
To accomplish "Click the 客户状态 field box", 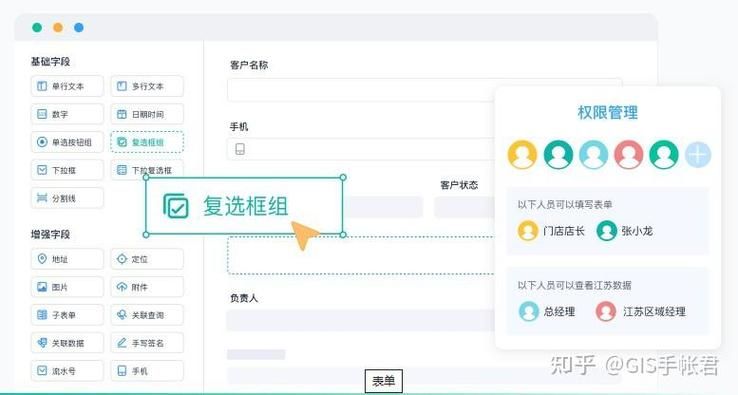I will tap(464, 207).
